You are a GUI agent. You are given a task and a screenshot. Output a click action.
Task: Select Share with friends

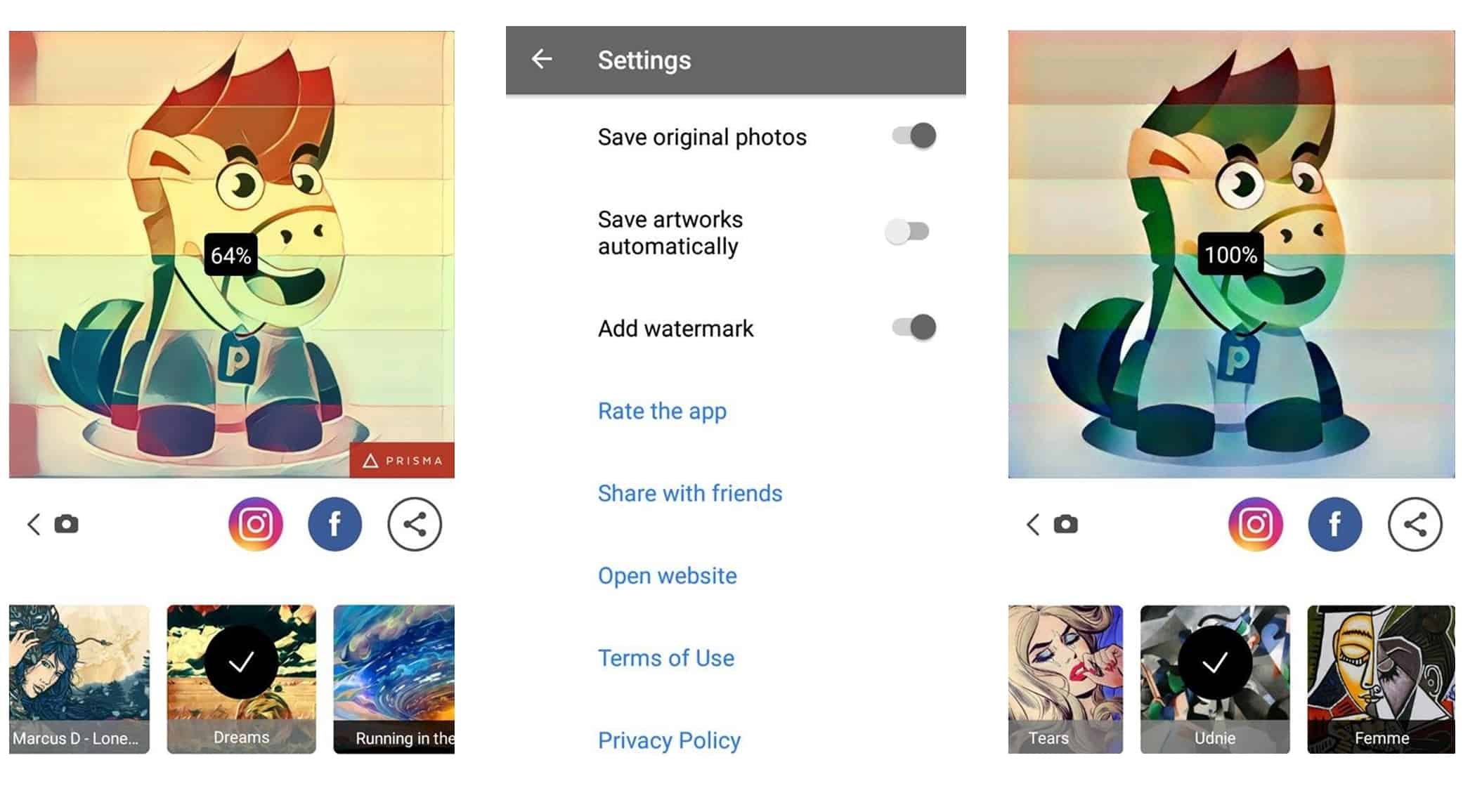click(x=689, y=493)
